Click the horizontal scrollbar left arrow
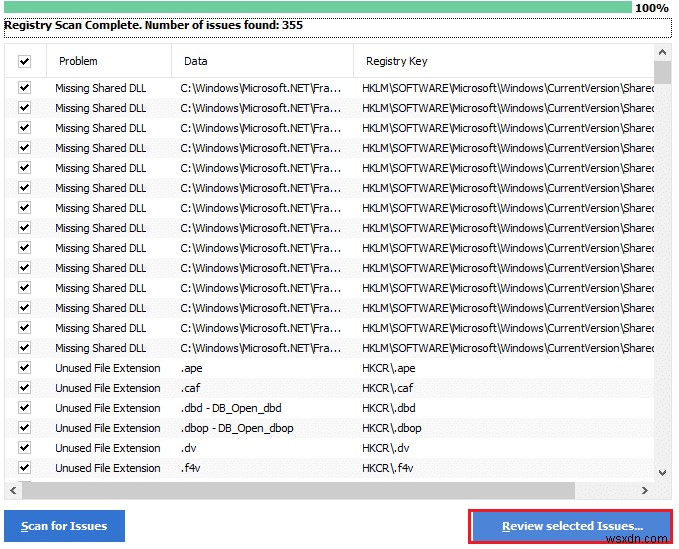 [13, 490]
